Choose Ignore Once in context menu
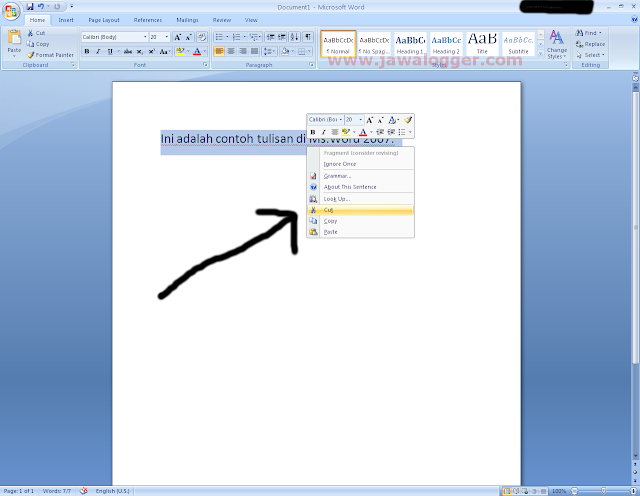Image resolution: width=640 pixels, height=496 pixels. 360,164
